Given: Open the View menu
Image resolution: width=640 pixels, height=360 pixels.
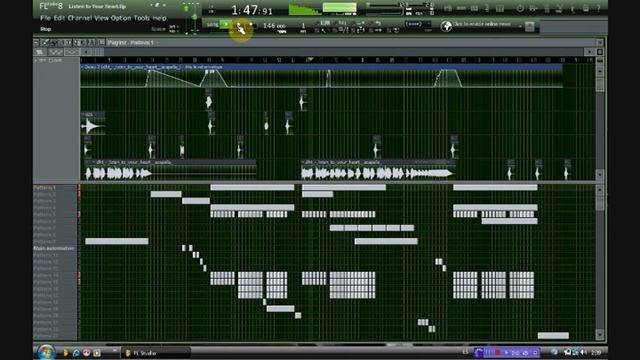Looking at the screenshot, I should pyautogui.click(x=101, y=18).
